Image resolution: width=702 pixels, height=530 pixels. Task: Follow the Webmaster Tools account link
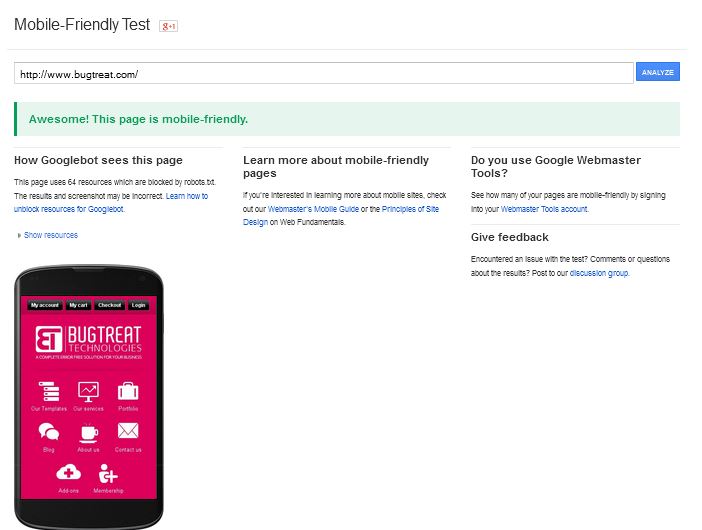point(544,209)
